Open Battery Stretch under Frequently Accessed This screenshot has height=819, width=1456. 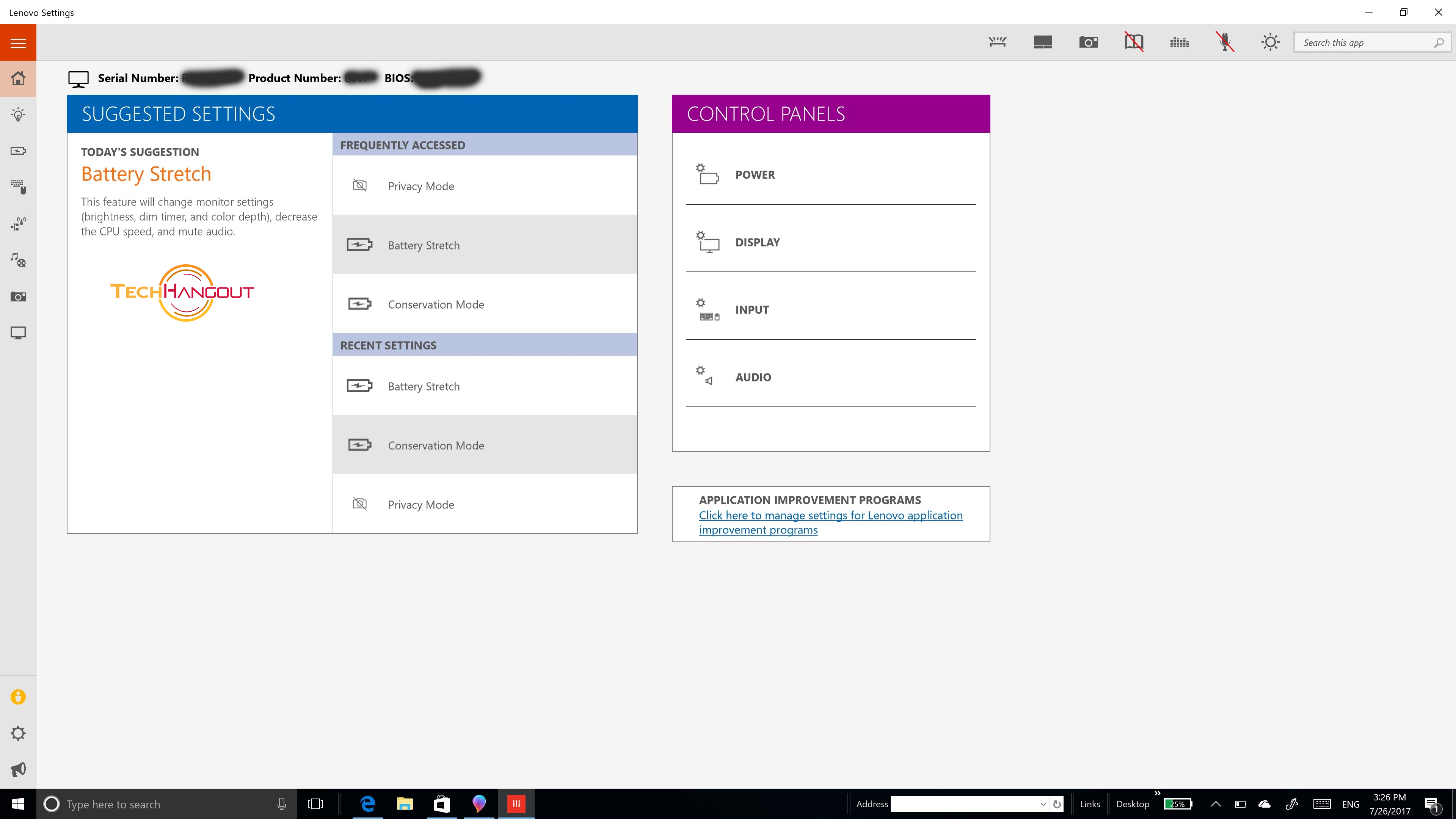pos(485,245)
